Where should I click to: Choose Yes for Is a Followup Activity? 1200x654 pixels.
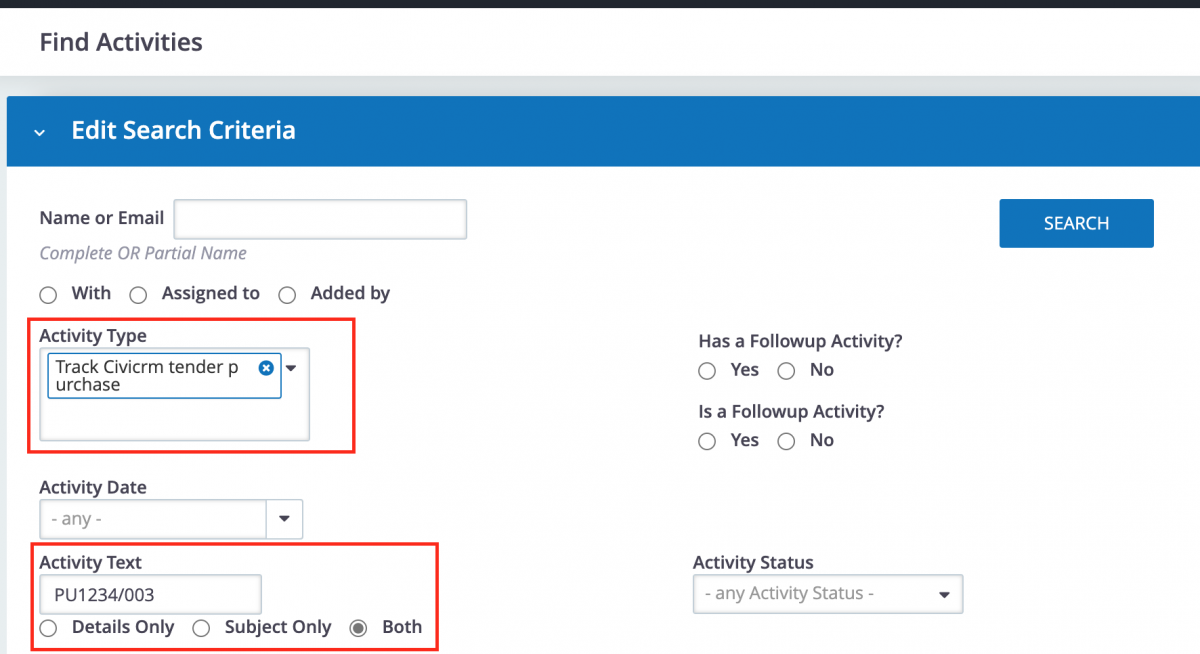(707, 441)
